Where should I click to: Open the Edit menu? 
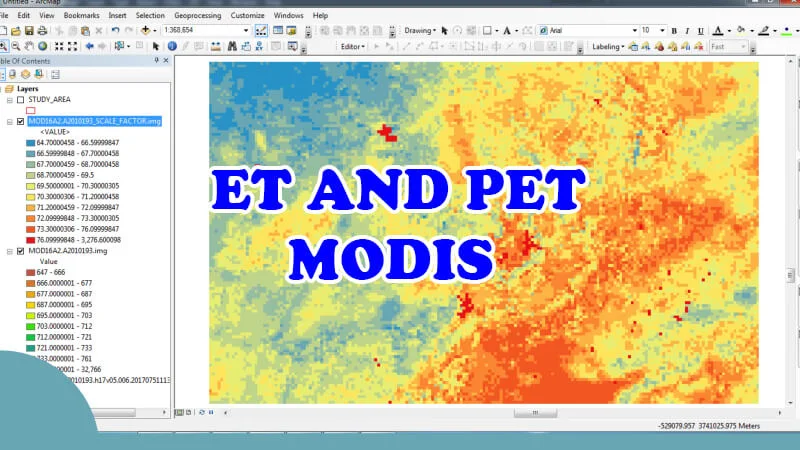23,15
